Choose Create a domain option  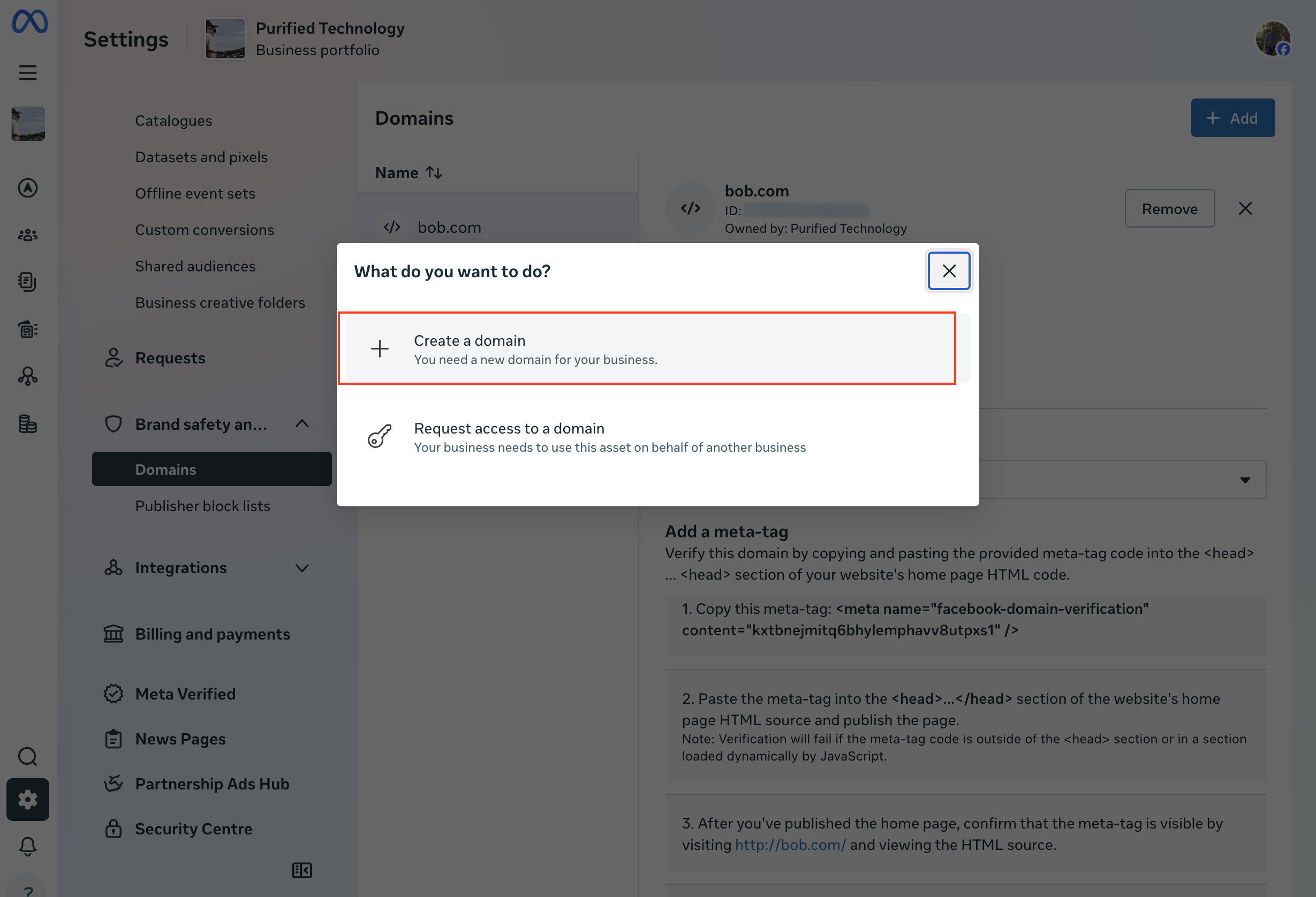[x=647, y=348]
